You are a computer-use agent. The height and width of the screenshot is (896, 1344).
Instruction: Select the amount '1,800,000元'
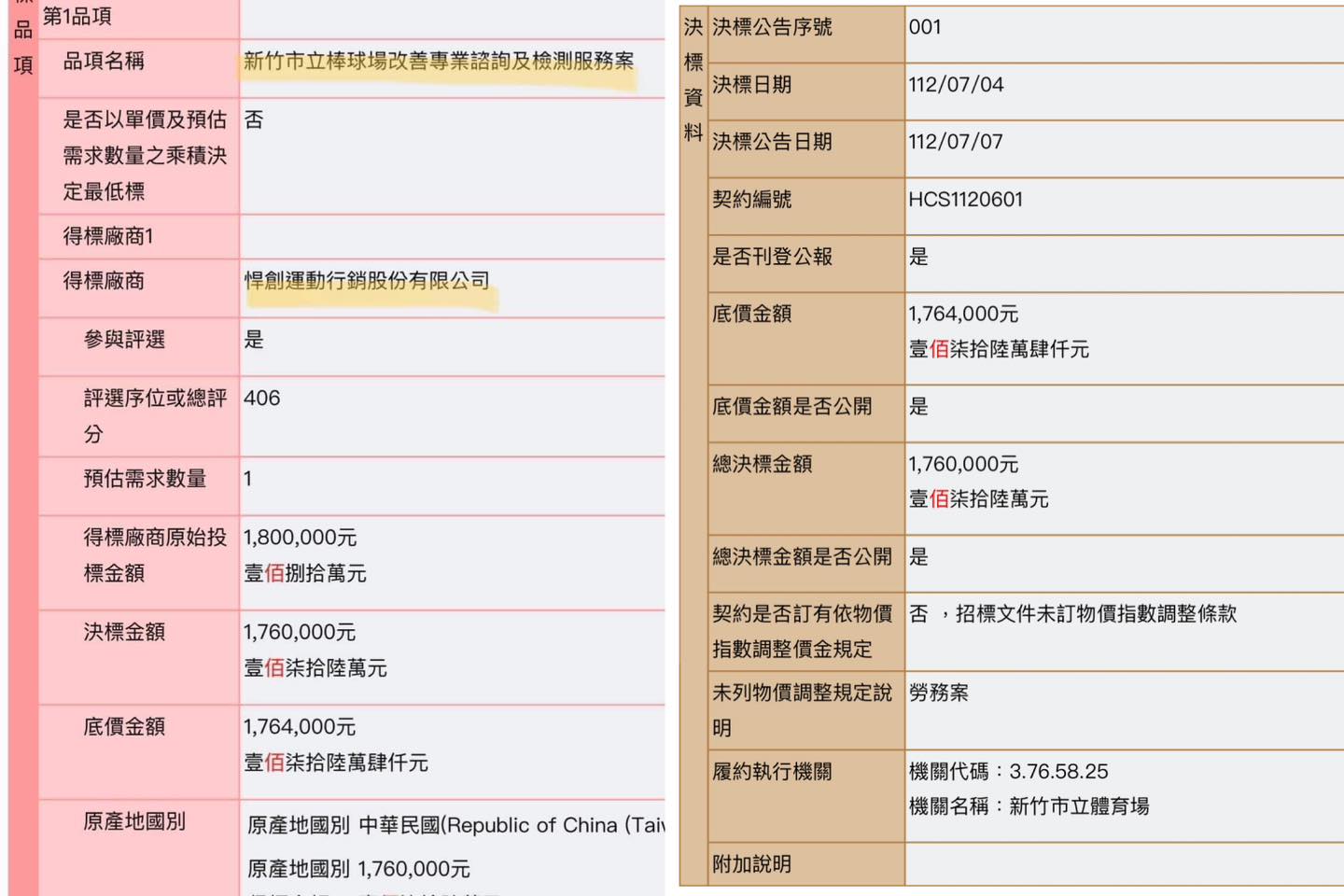click(x=300, y=538)
